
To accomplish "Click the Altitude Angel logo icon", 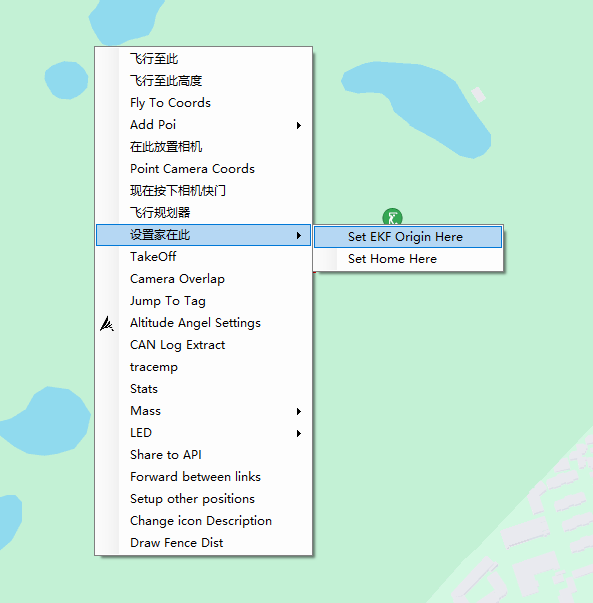I will 107,323.
